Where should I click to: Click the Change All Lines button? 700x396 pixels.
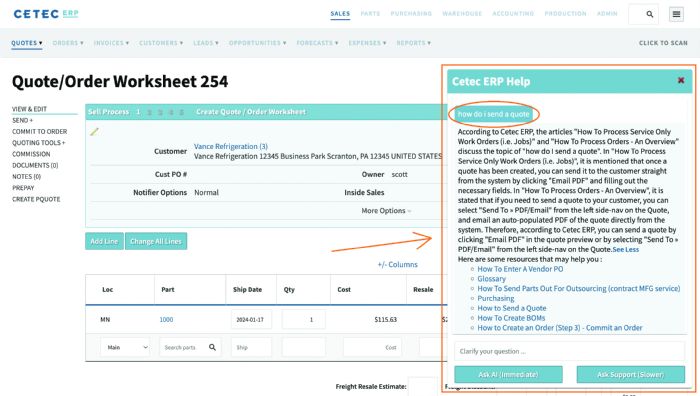[x=156, y=241]
